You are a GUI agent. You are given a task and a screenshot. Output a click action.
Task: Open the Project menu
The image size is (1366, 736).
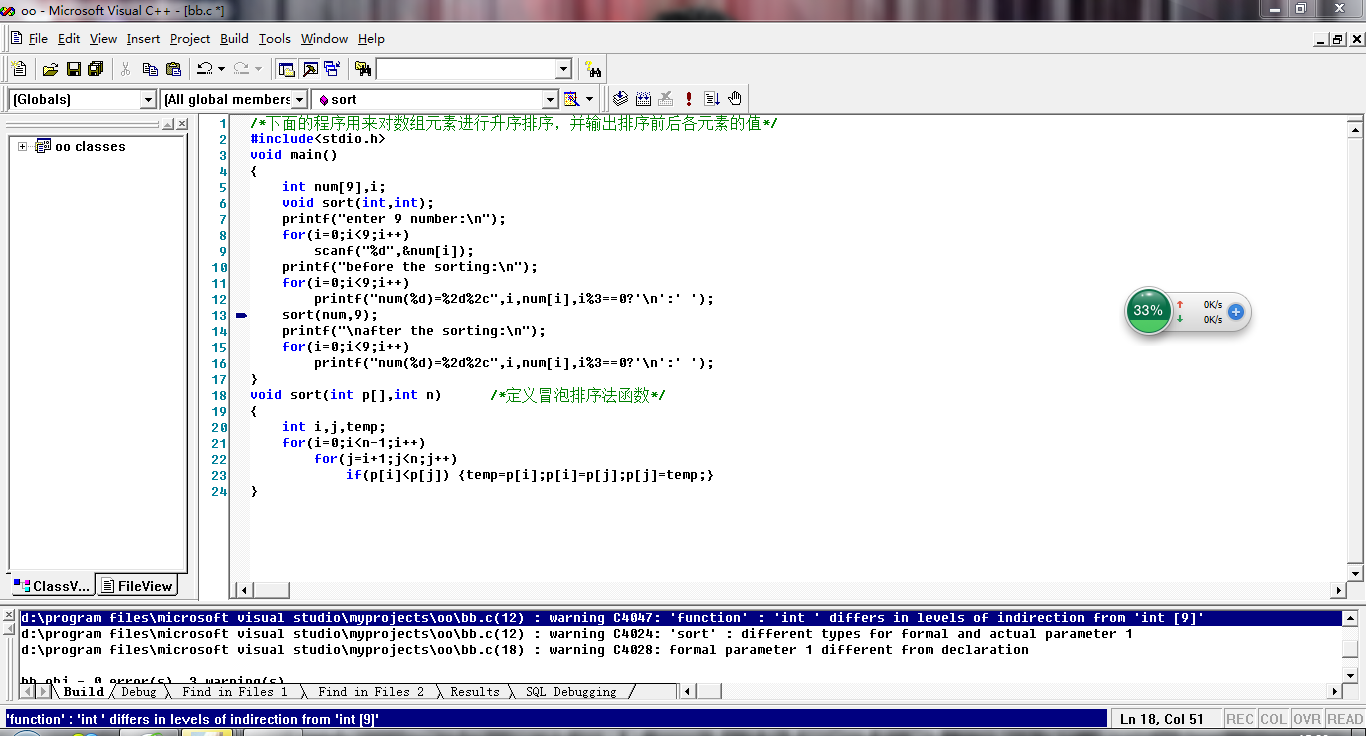[190, 38]
